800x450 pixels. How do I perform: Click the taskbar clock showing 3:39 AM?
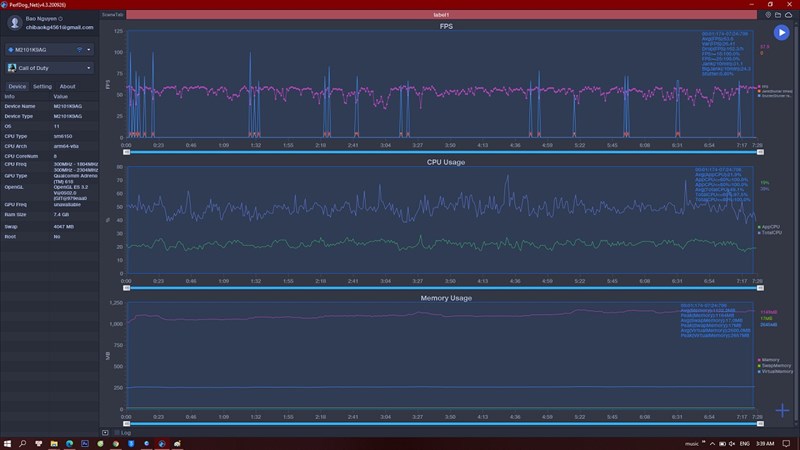[x=764, y=443]
